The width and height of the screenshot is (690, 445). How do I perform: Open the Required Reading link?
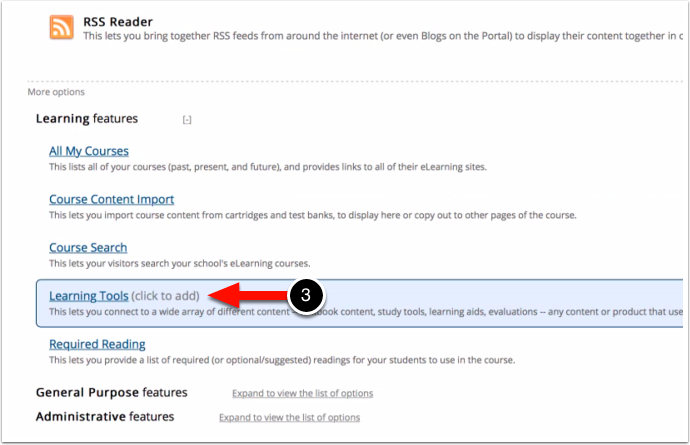click(x=97, y=344)
